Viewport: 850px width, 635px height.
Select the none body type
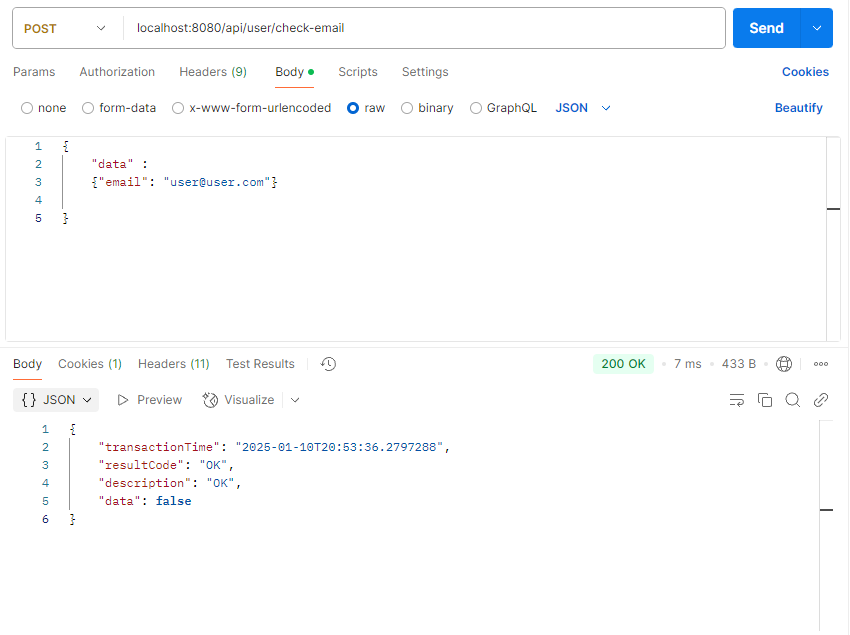(x=27, y=108)
